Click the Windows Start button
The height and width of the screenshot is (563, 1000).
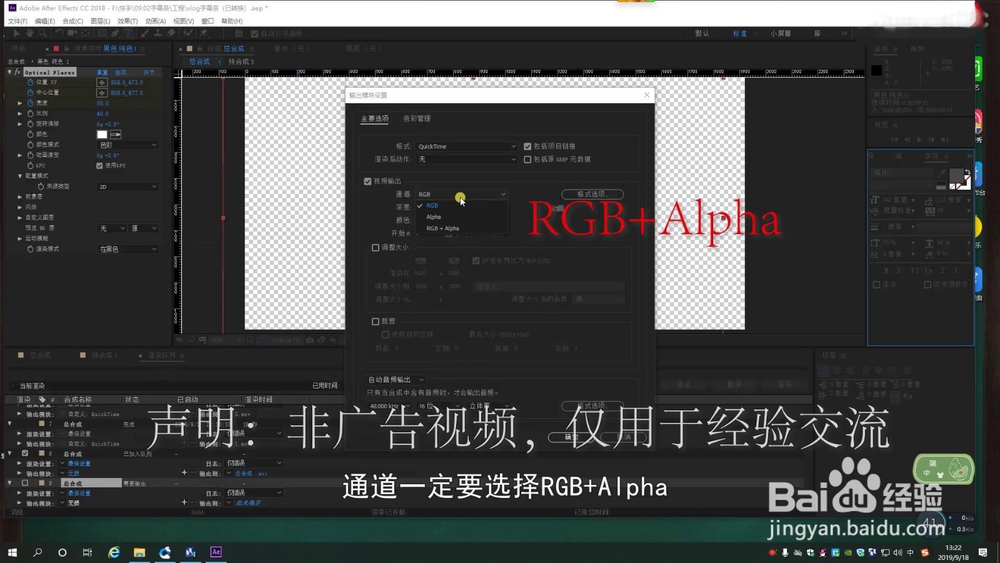[12, 552]
